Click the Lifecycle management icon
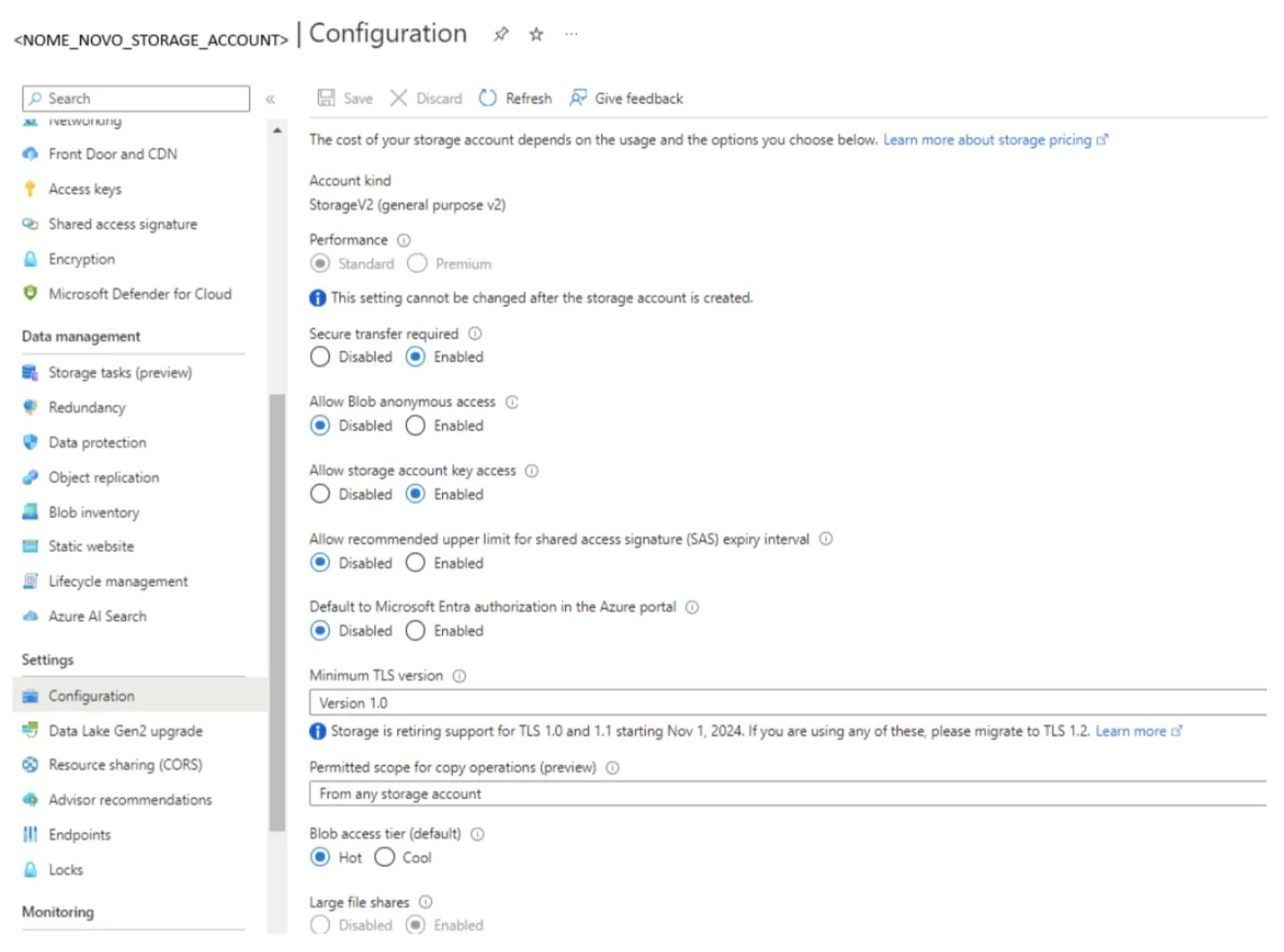 point(31,580)
